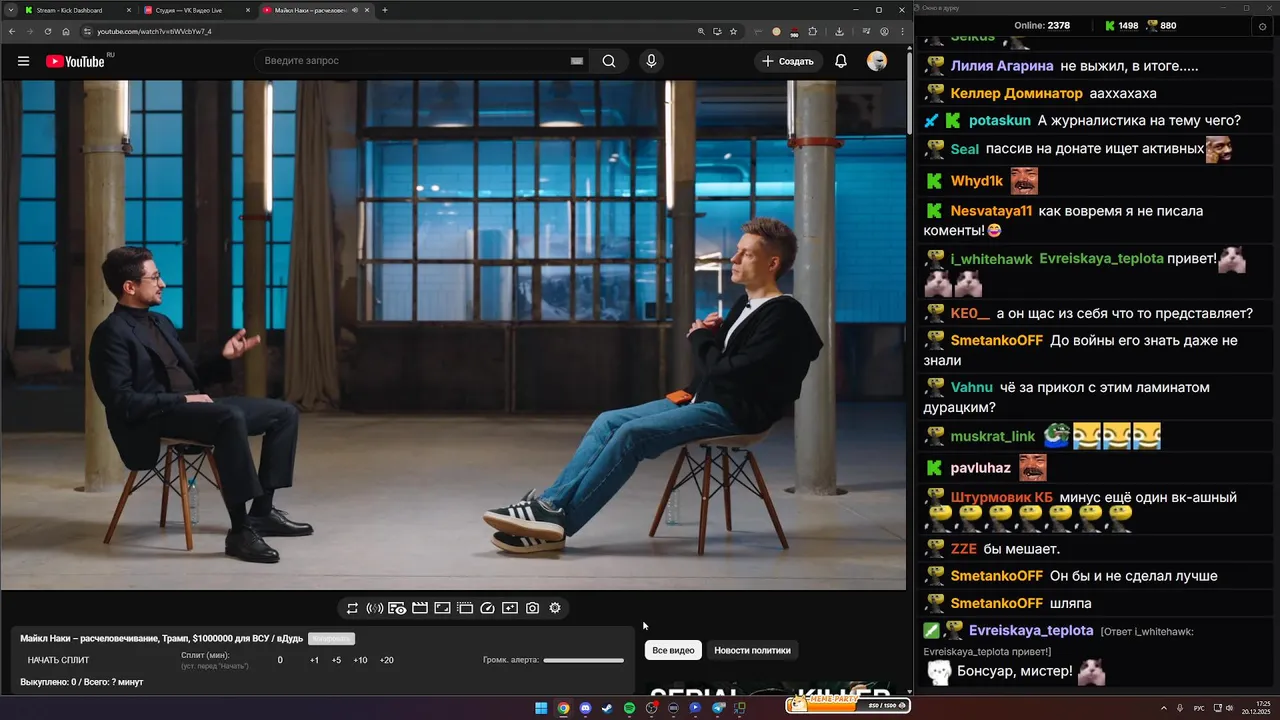1280x720 pixels.
Task: Switch the РУС keyboard language indicator
Action: [1199, 708]
